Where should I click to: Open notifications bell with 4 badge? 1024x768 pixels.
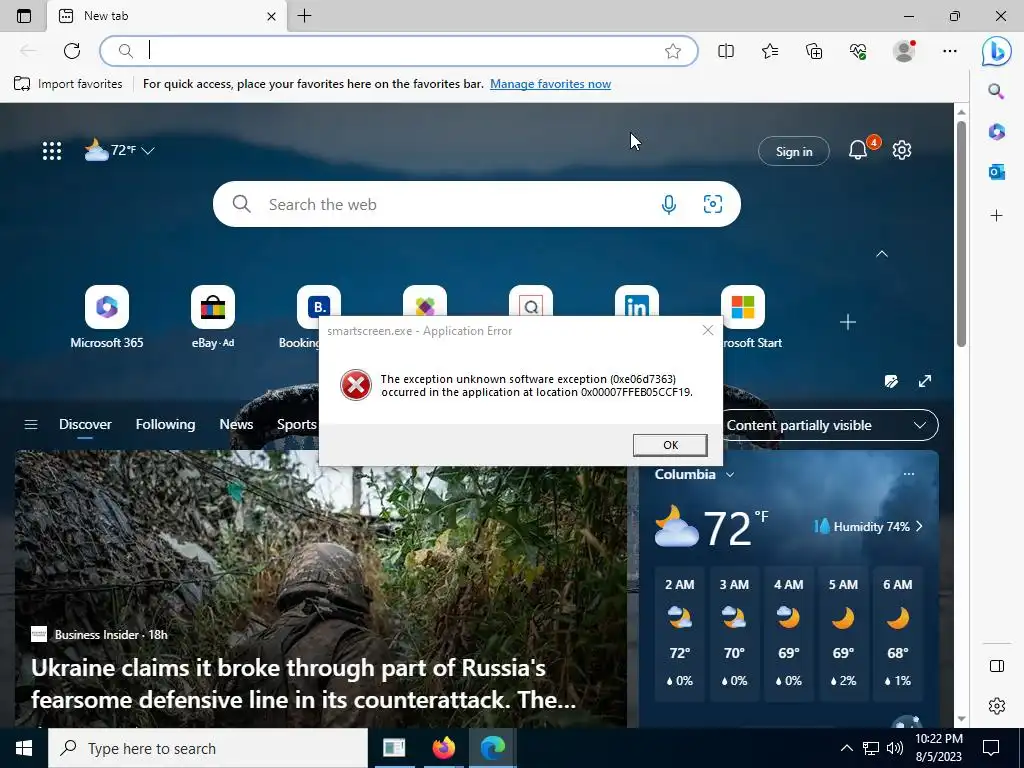pyautogui.click(x=859, y=150)
